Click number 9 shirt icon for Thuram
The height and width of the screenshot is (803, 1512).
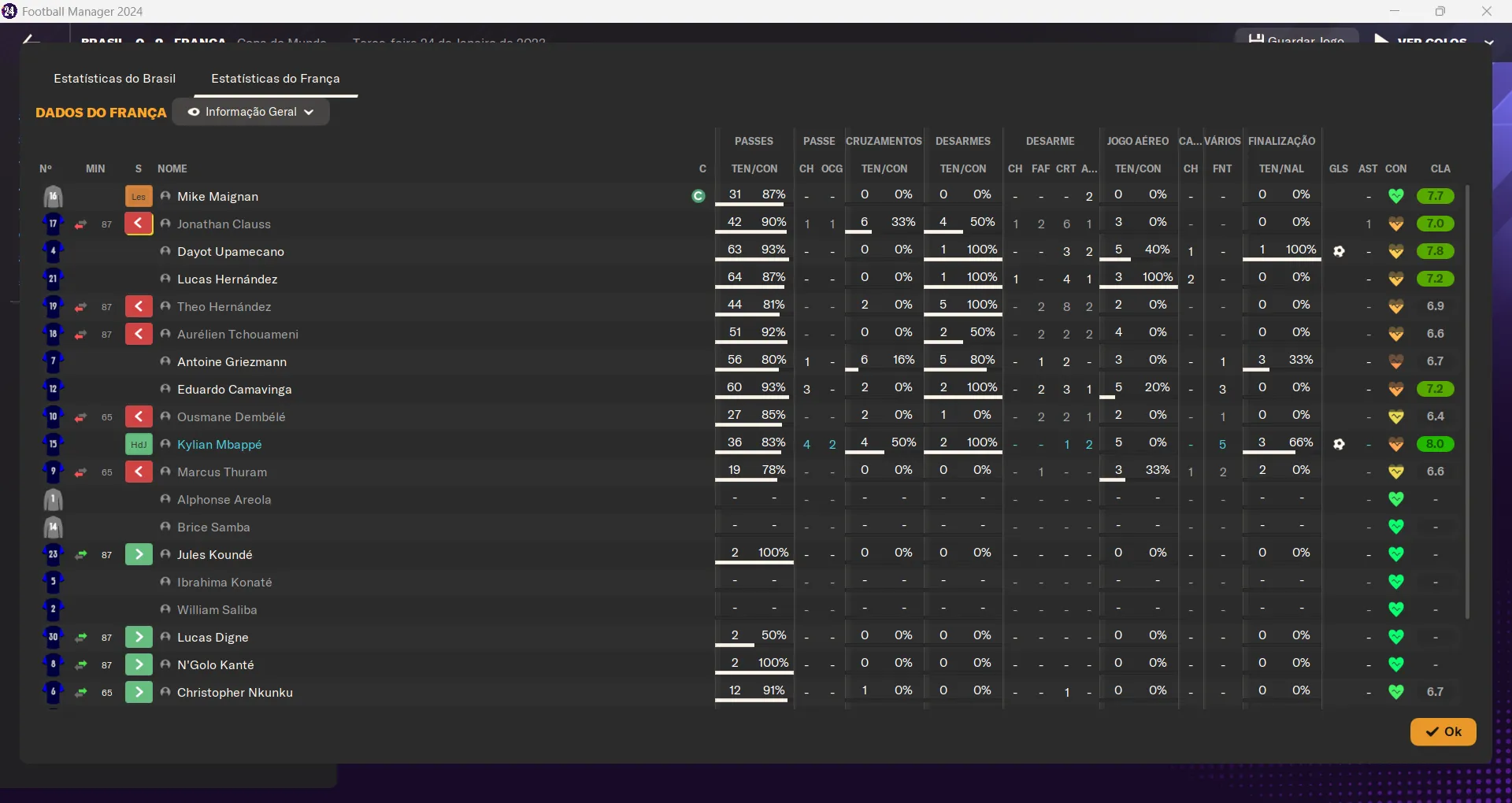point(53,472)
